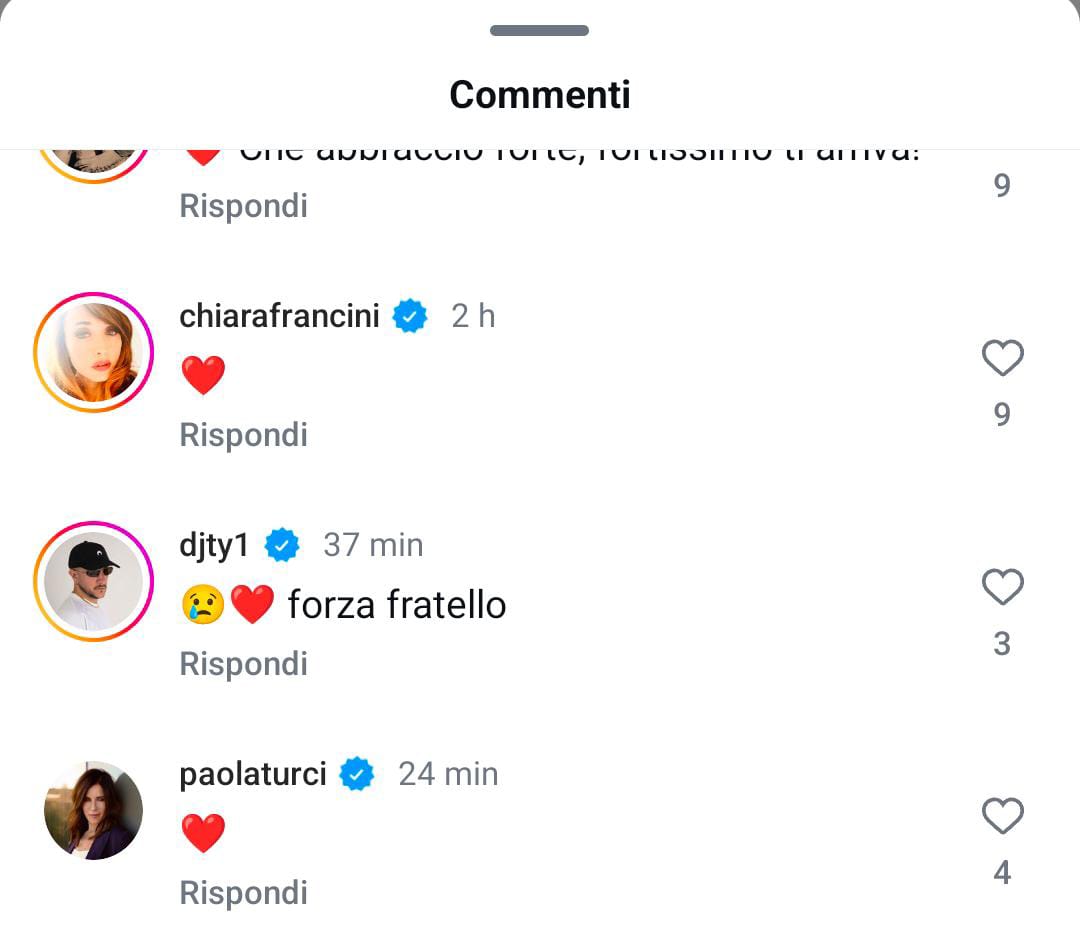The image size is (1080, 935).
Task: Tap the paolaturci username
Action: 253,774
